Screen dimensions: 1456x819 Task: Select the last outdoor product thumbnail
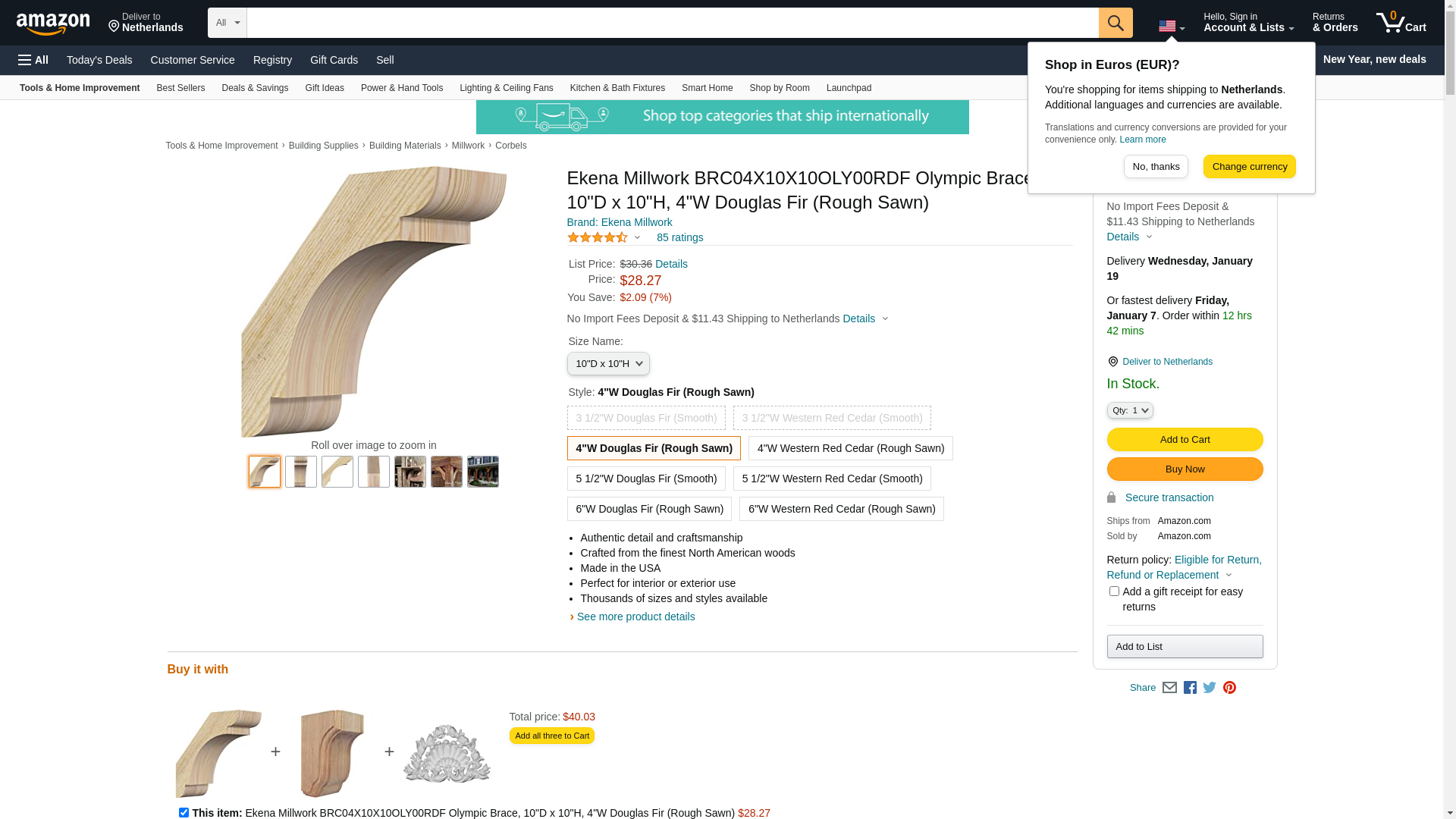483,472
